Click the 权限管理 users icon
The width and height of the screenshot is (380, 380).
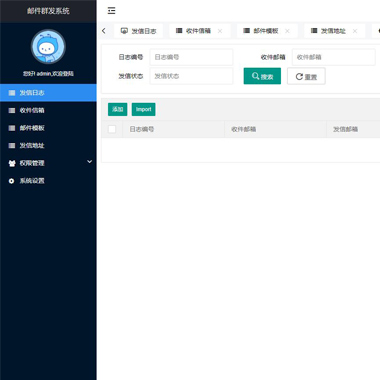[x=12, y=163]
